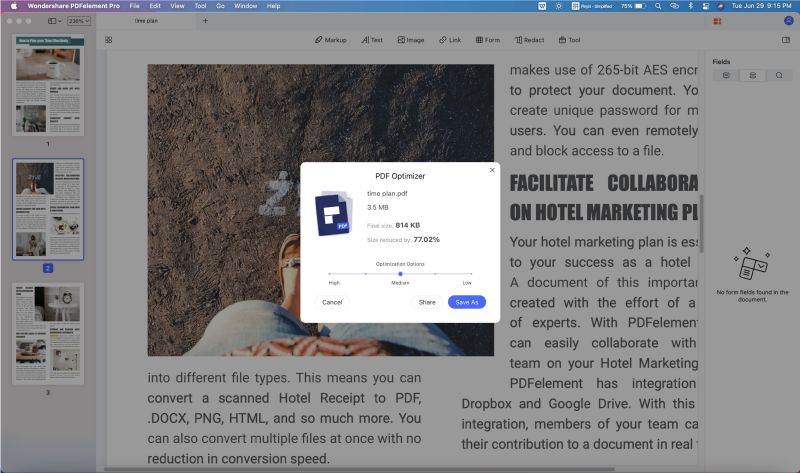
Task: Toggle the right properties panel icon
Action: [786, 40]
